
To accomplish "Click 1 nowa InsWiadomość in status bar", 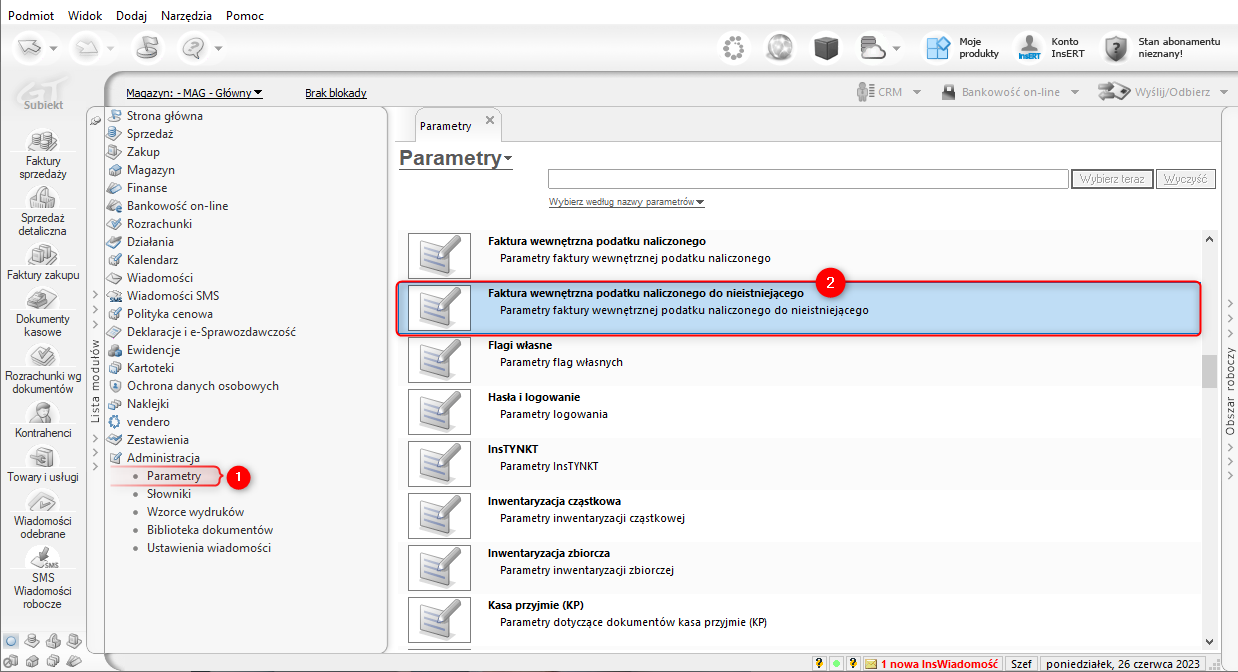I will point(939,663).
